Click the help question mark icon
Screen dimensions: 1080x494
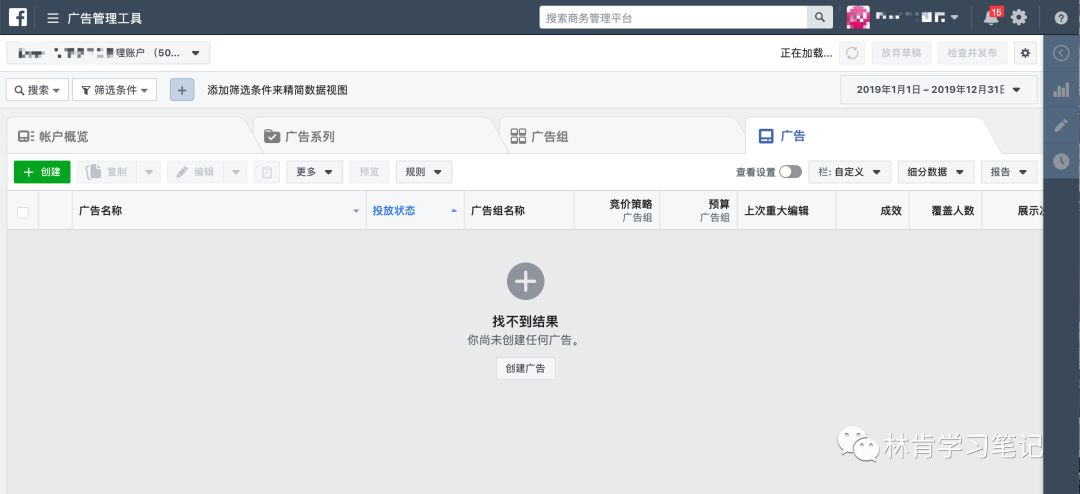[1061, 18]
